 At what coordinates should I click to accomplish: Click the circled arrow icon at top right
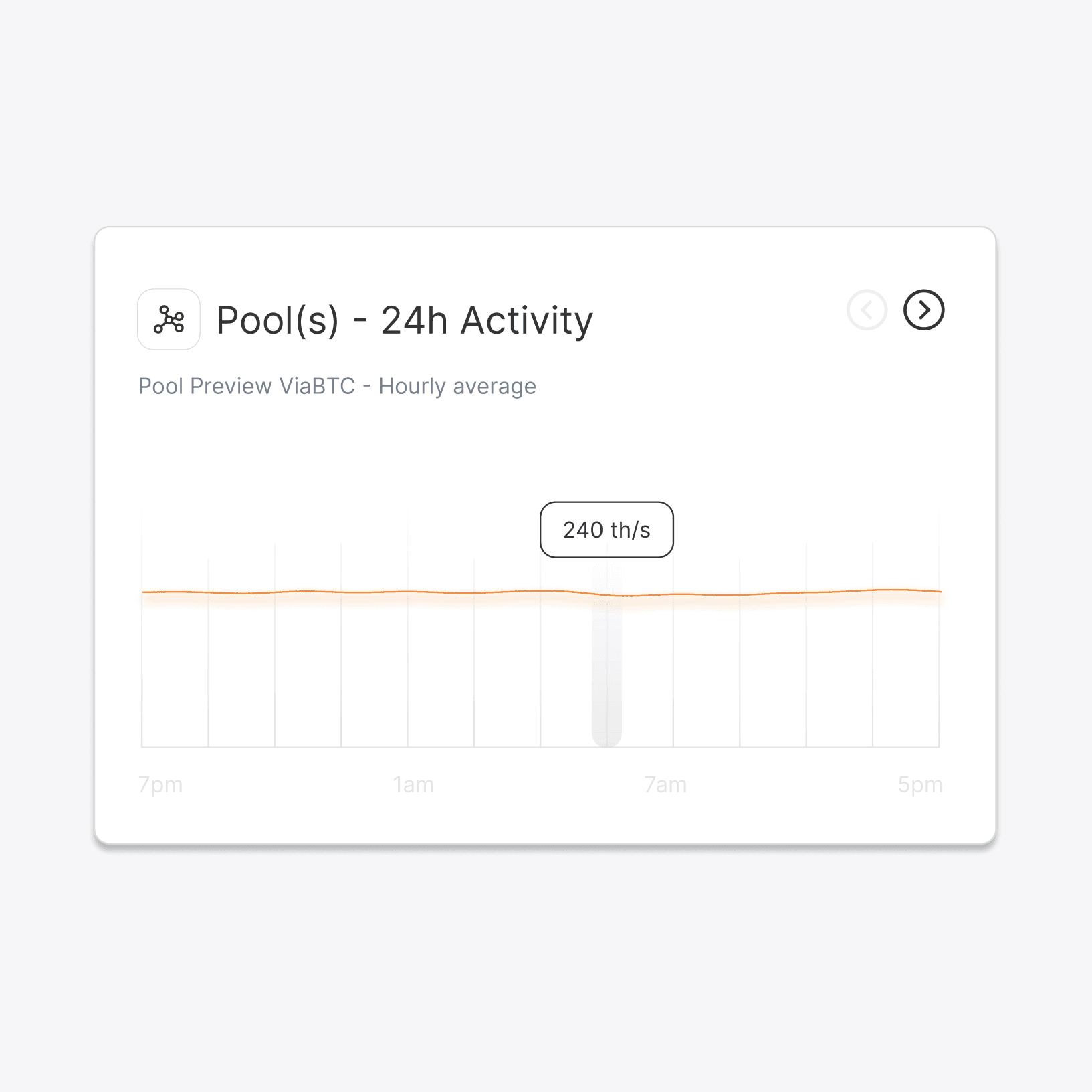[x=924, y=310]
